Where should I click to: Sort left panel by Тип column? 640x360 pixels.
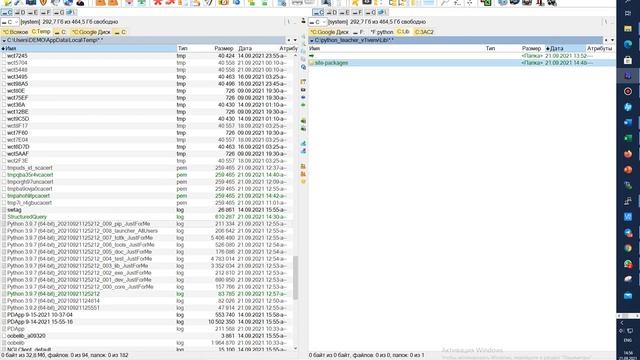(182, 48)
